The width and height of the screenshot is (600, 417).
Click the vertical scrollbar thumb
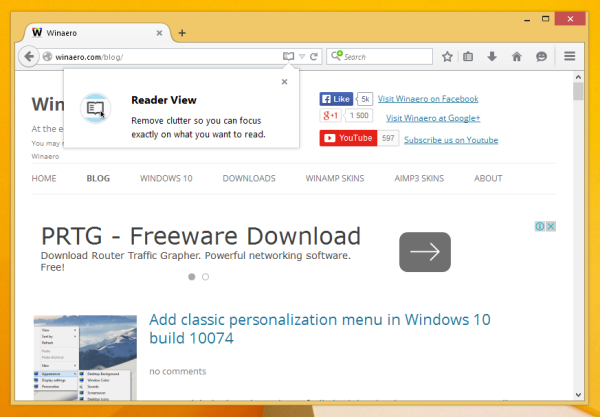[x=578, y=92]
